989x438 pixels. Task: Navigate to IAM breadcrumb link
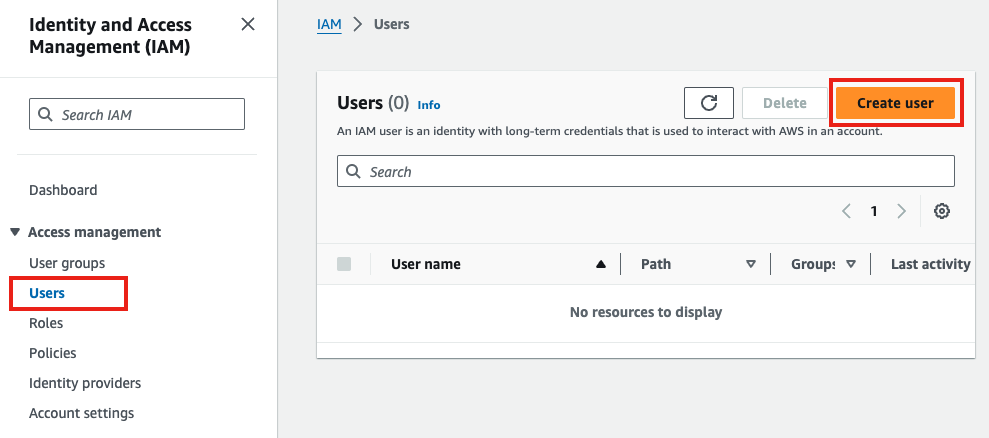coord(329,25)
